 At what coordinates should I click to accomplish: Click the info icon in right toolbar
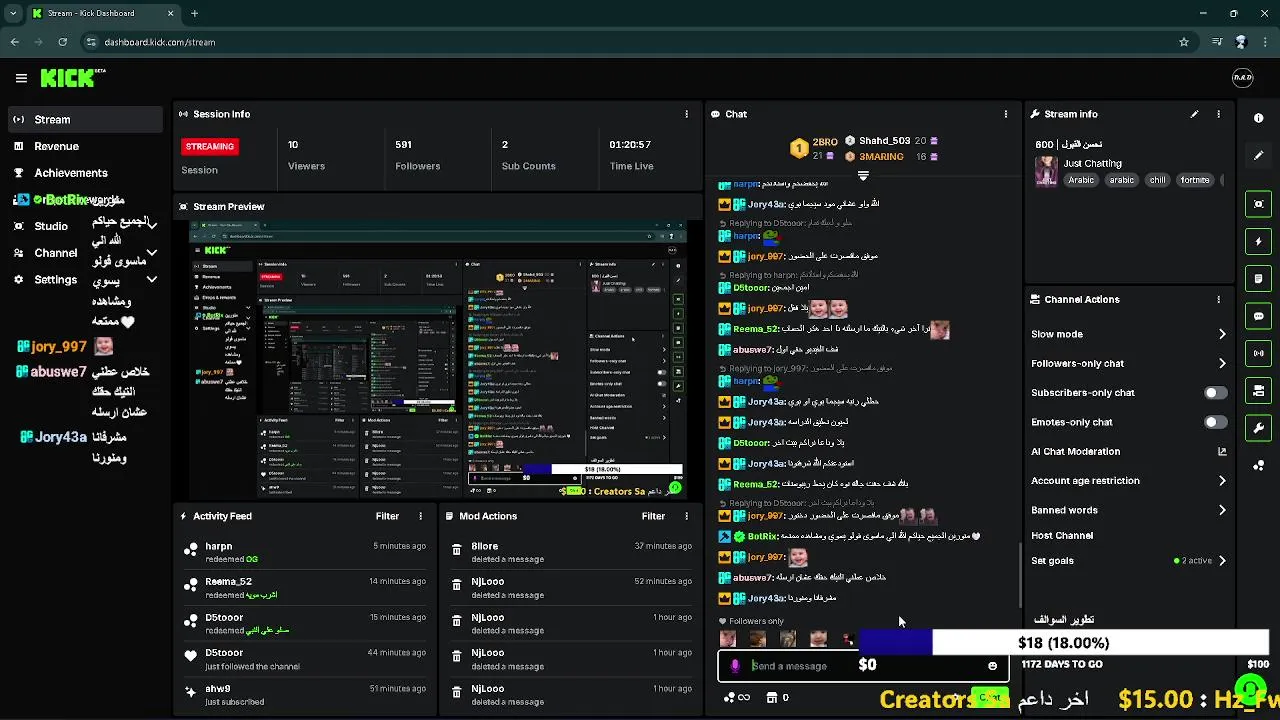(x=1258, y=118)
